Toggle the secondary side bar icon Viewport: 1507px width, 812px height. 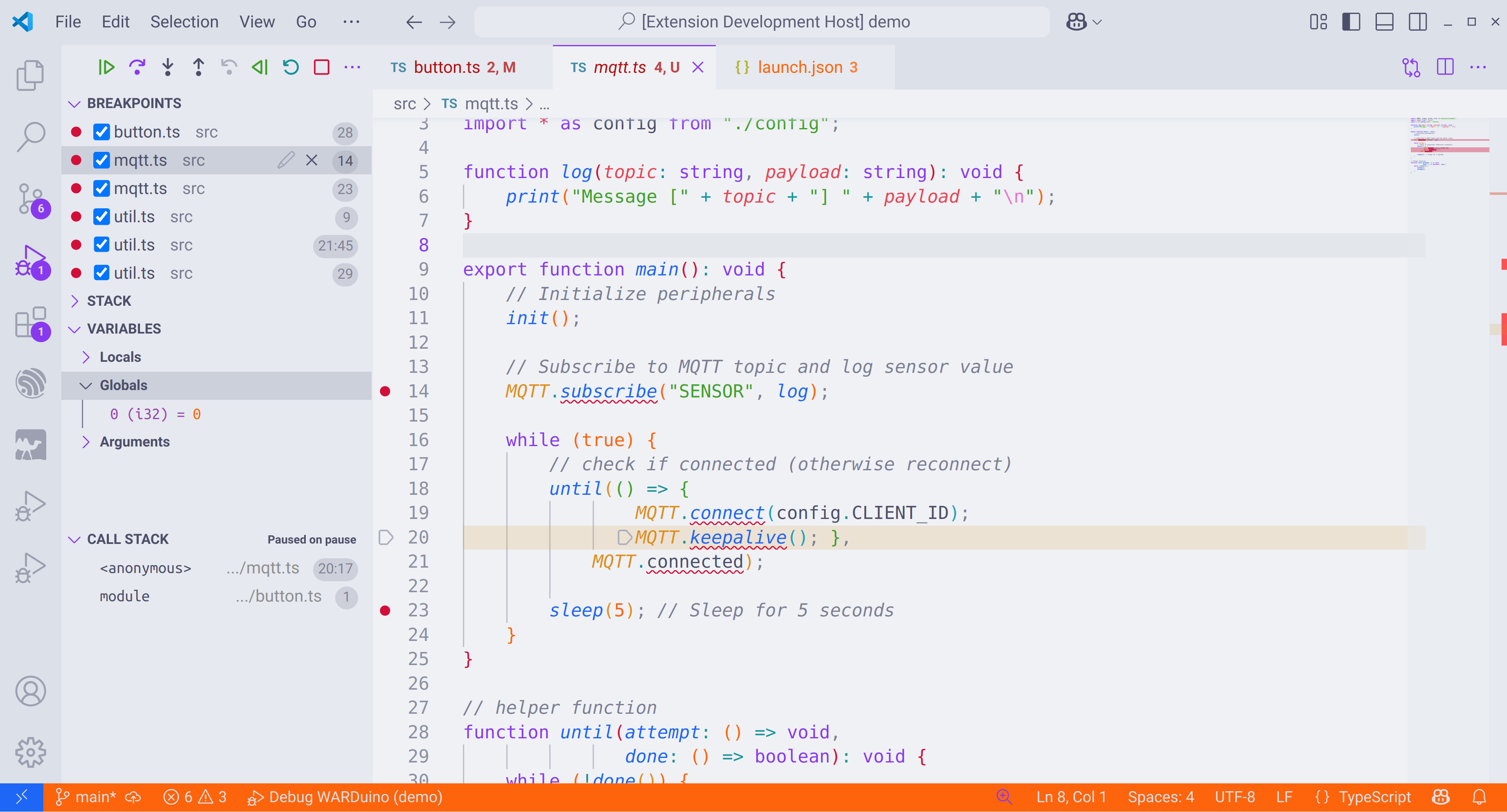(x=1417, y=22)
